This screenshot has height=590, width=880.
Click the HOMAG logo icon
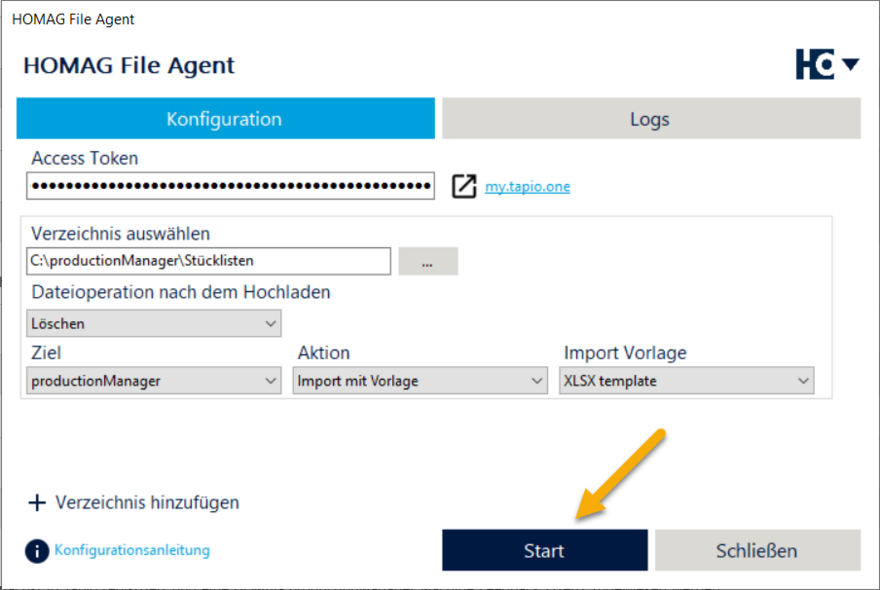point(814,65)
